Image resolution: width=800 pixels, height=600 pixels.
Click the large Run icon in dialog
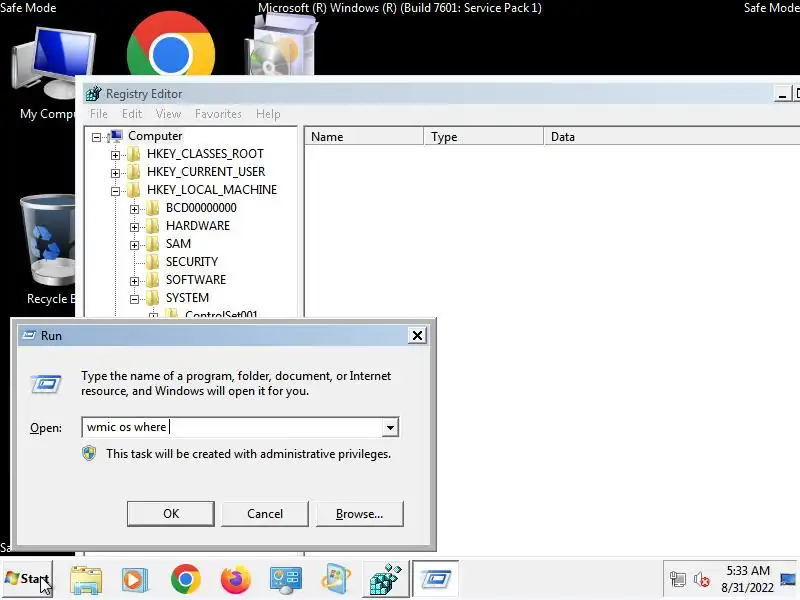point(46,384)
